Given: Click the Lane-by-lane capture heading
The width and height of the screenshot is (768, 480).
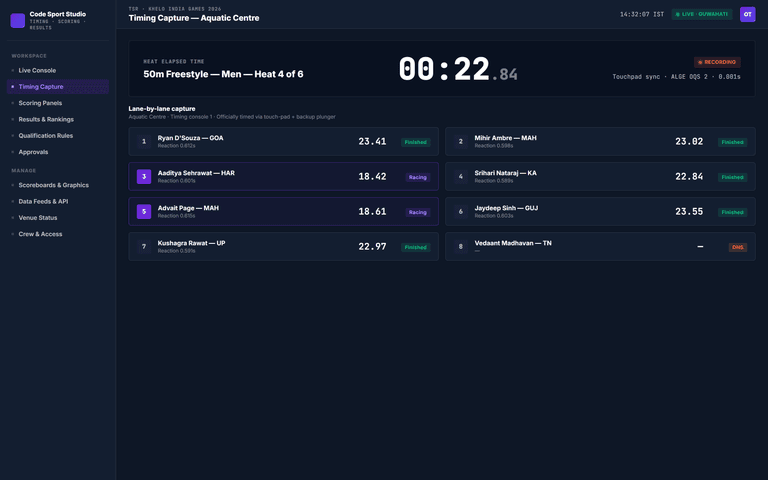Looking at the screenshot, I should click(162, 109).
